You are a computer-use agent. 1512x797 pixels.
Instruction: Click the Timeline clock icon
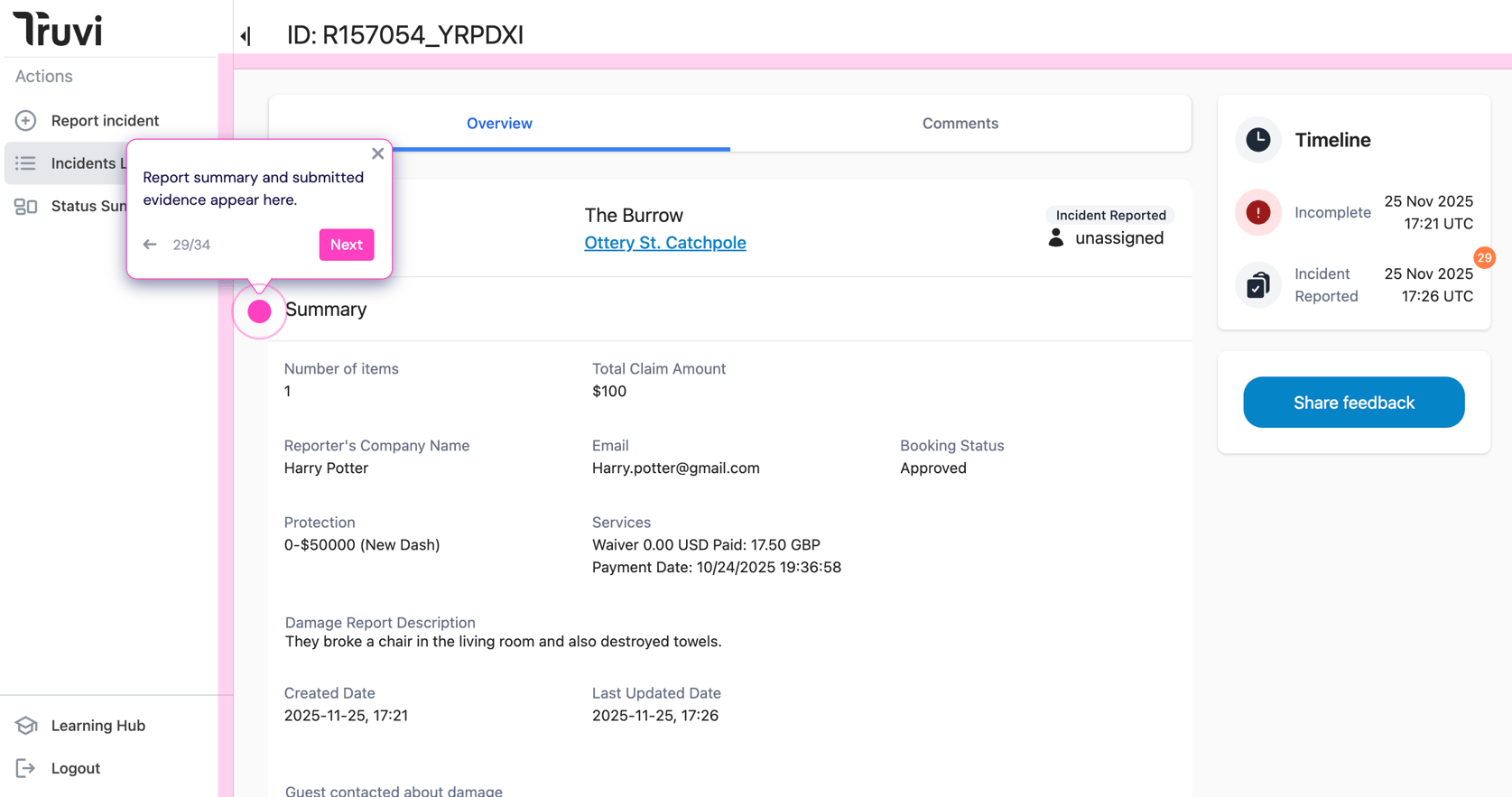[1257, 140]
